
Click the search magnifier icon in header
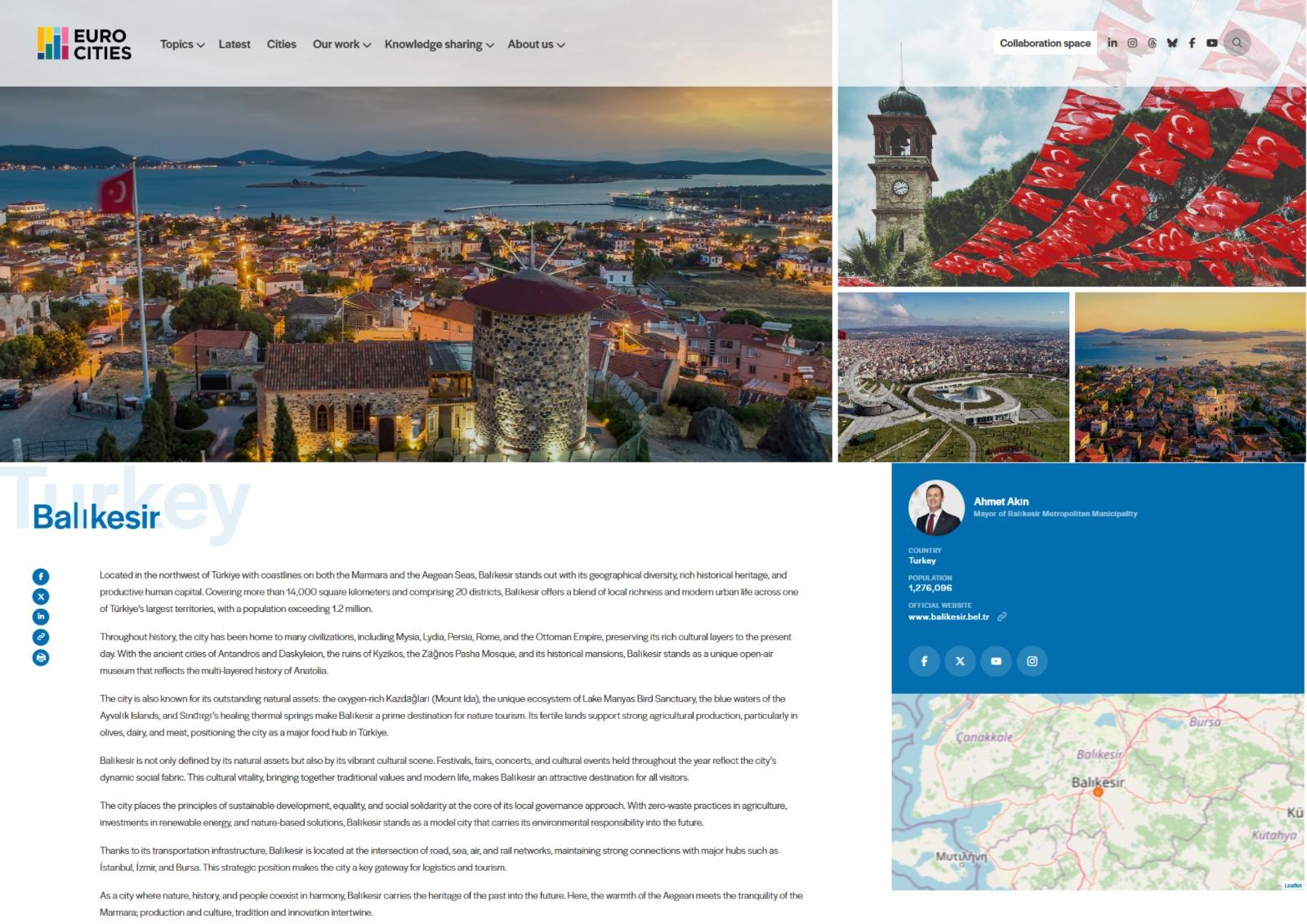(x=1237, y=43)
